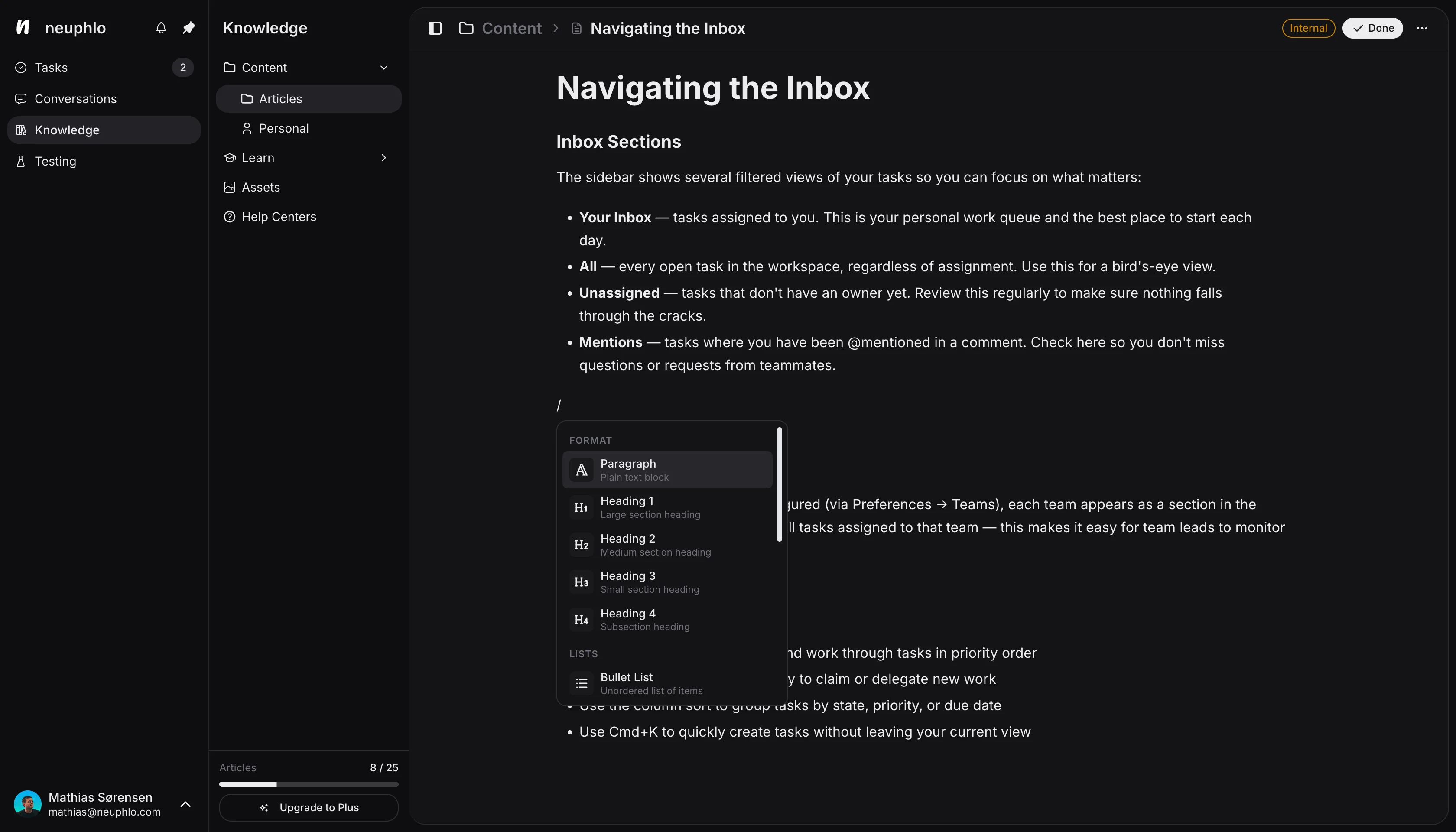
Task: Open Tasks in the left sidebar
Action: [x=52, y=68]
